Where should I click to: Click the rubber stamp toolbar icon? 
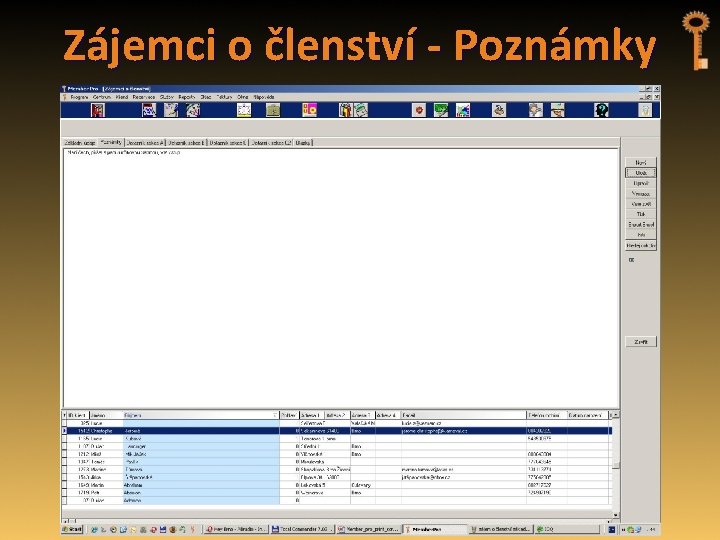pyautogui.click(x=499, y=110)
